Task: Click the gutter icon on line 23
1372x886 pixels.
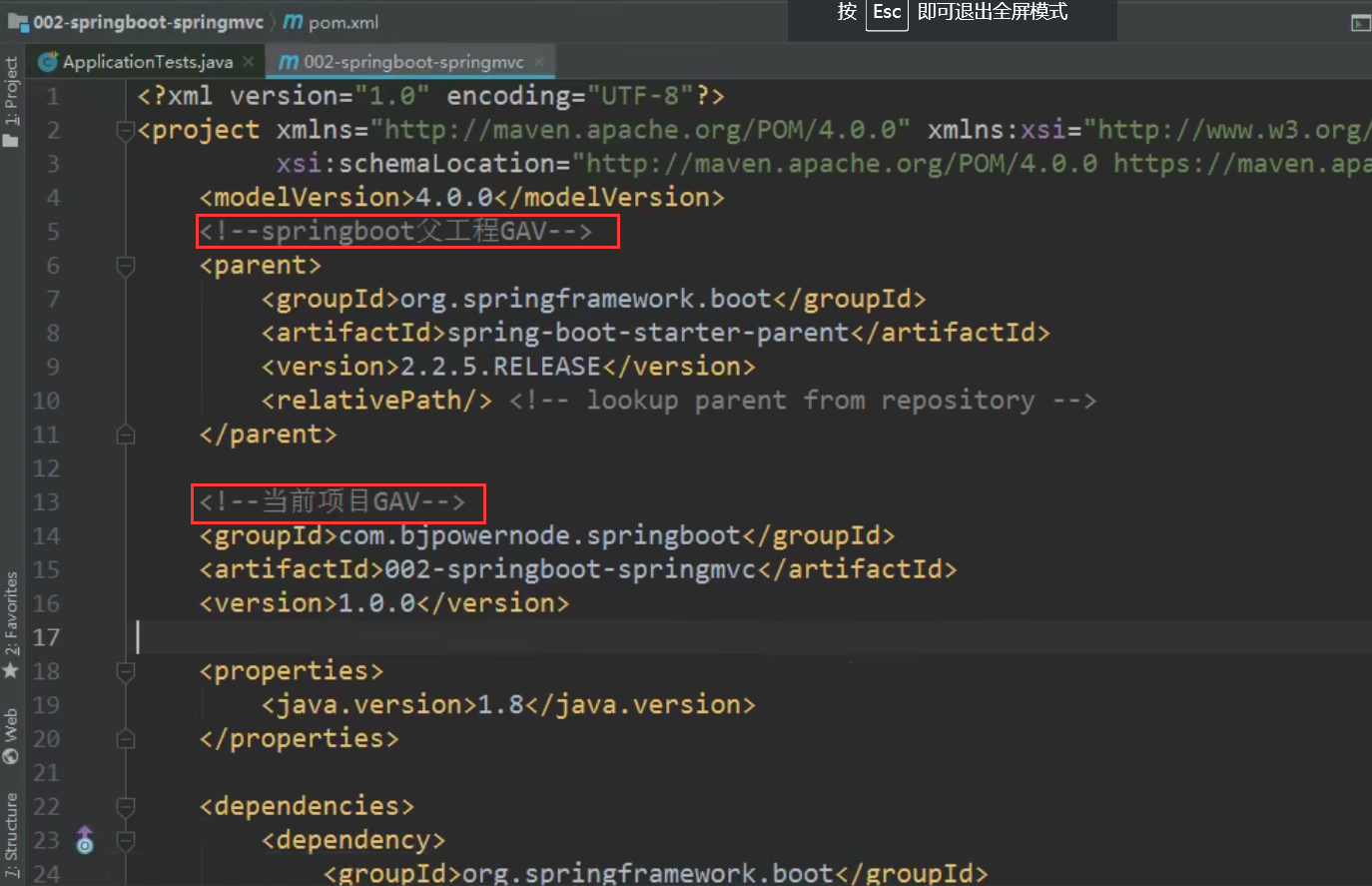Action: pos(85,840)
